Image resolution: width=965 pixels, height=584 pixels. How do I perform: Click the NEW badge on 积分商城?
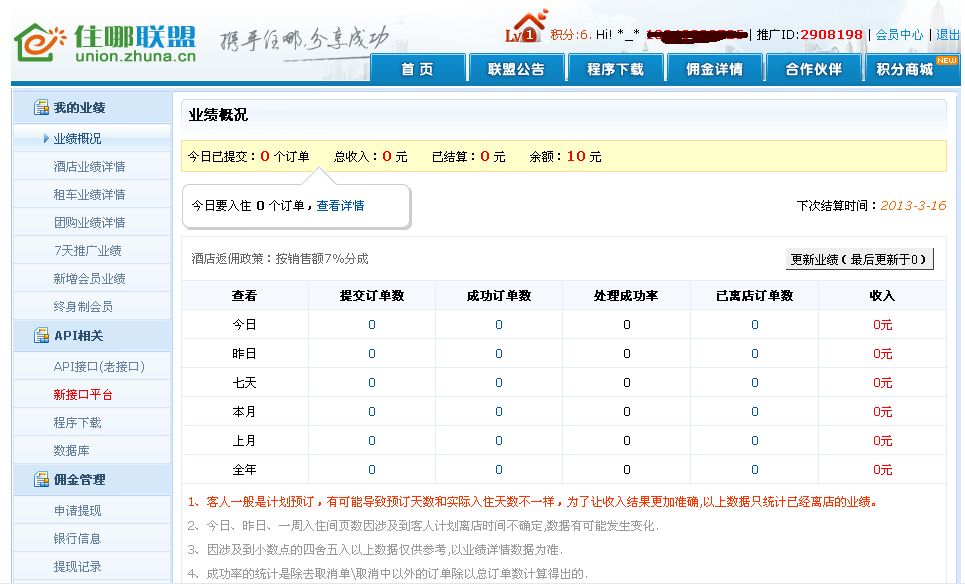pyautogui.click(x=945, y=60)
